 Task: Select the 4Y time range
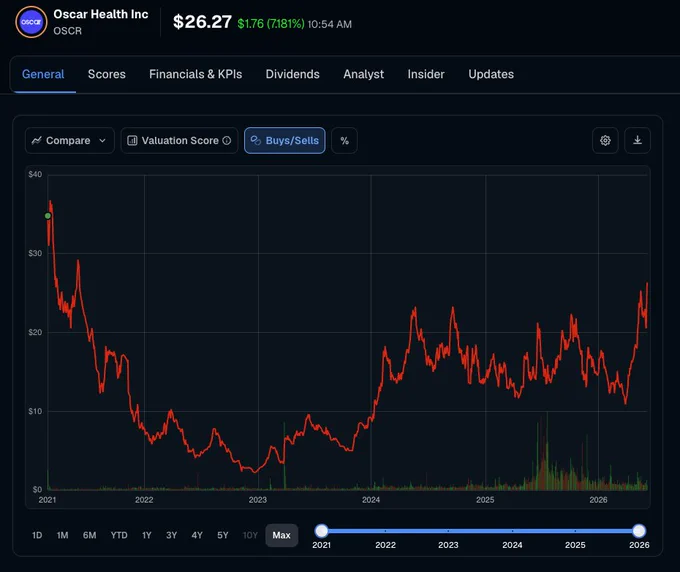coord(197,535)
